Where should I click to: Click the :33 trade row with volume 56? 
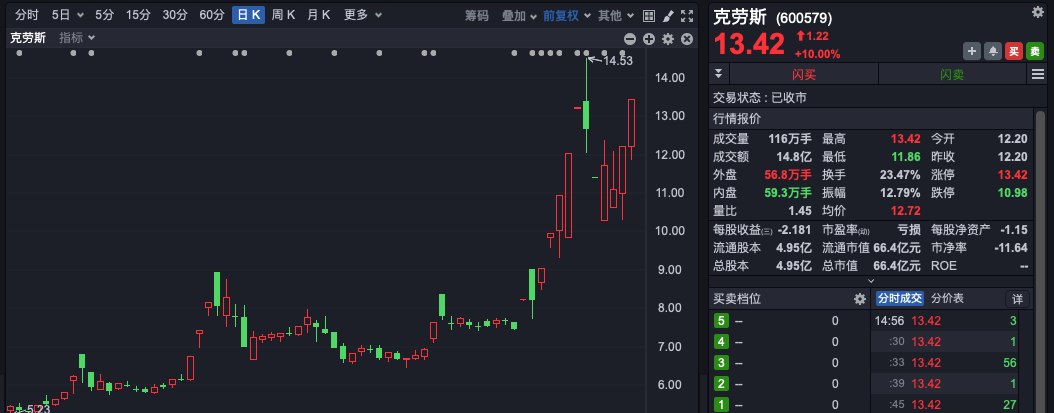click(x=945, y=363)
